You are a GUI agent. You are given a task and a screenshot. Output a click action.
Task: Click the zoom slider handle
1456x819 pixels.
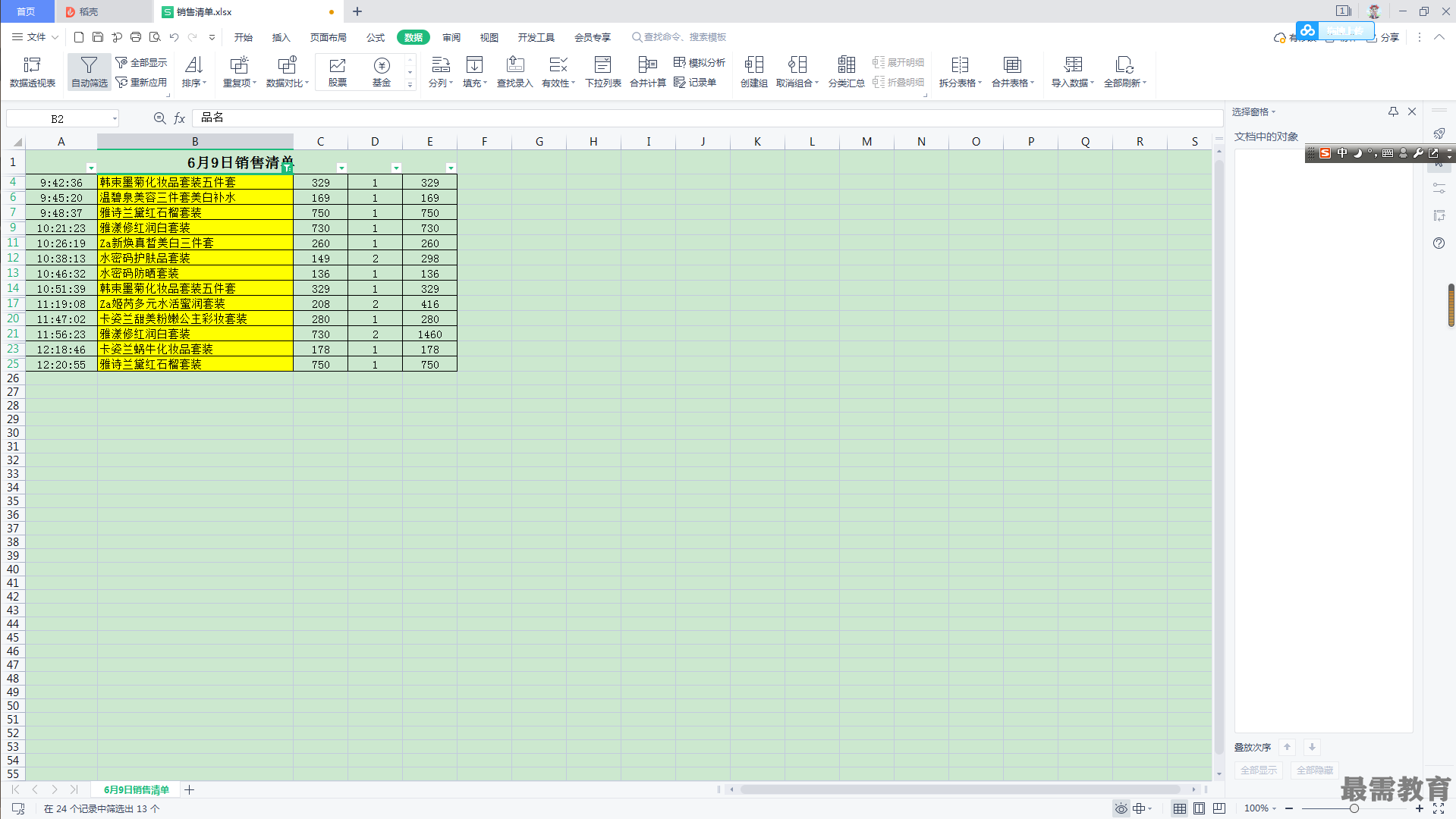coord(1354,808)
